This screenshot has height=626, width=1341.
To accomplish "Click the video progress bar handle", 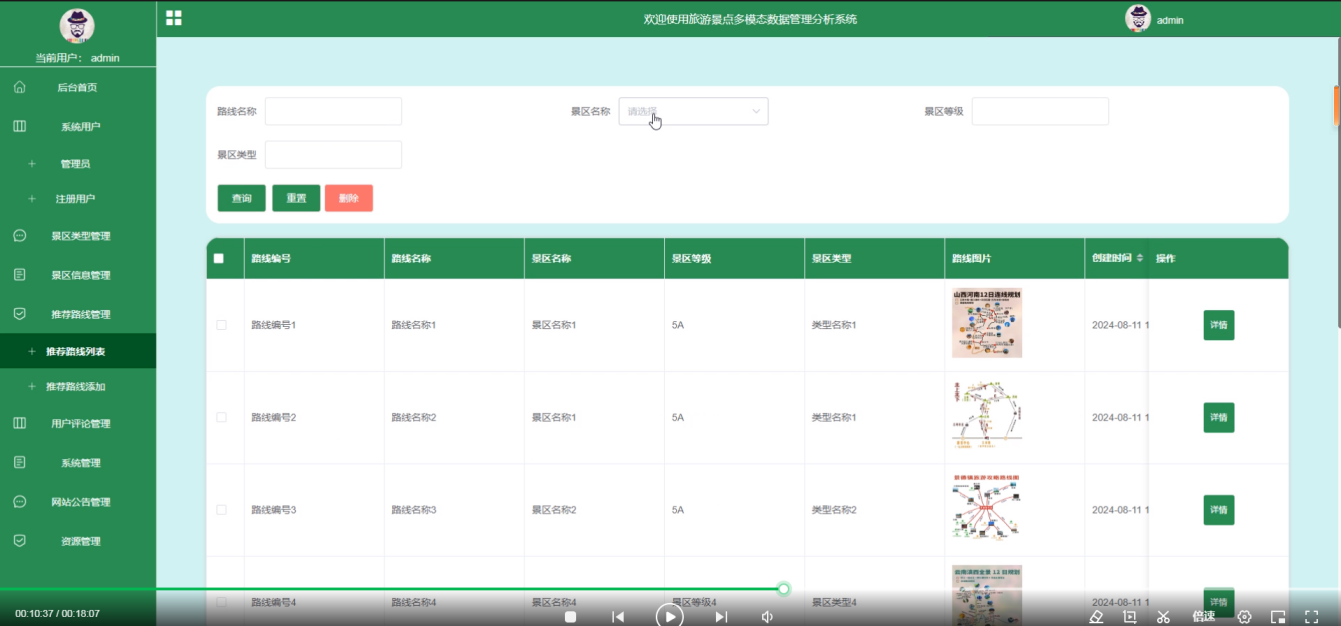I will 783,589.
